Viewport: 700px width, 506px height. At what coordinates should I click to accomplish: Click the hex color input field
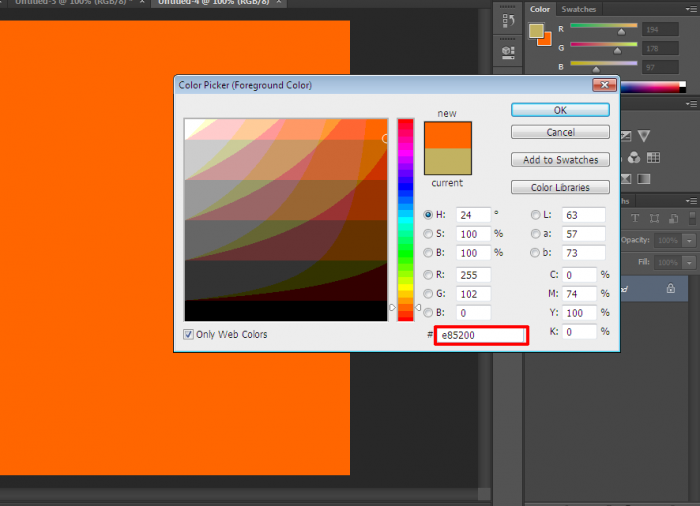(481, 335)
